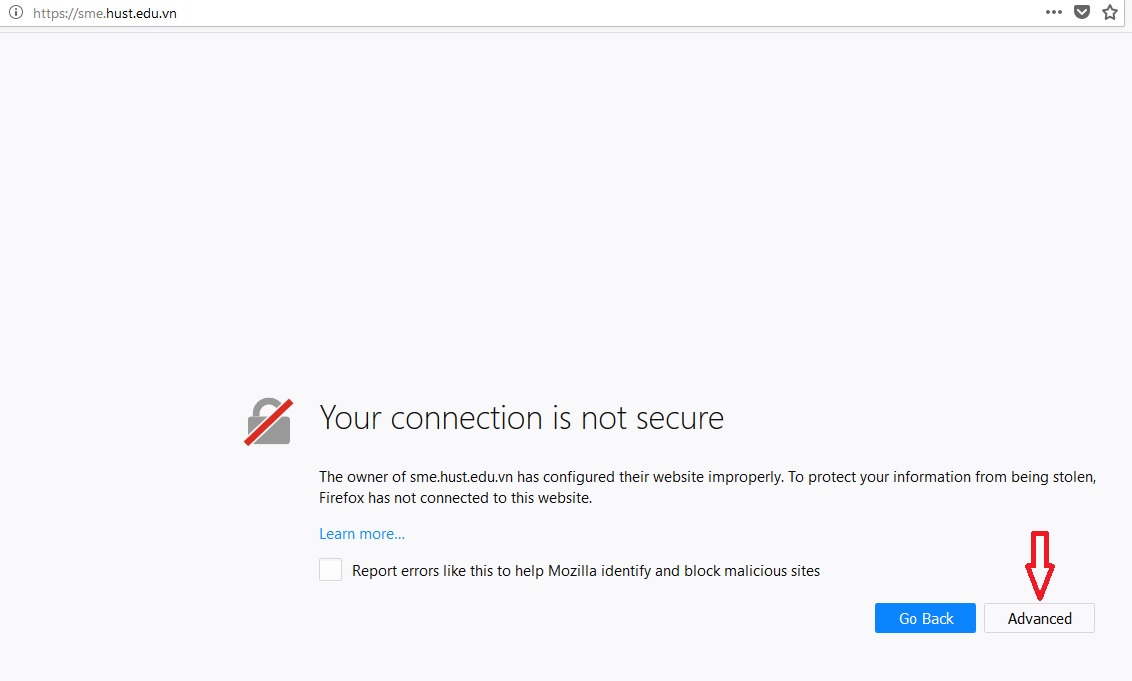
Task: Click 'The owner of sme.hust.edu.vn' sentence
Action: 420,477
